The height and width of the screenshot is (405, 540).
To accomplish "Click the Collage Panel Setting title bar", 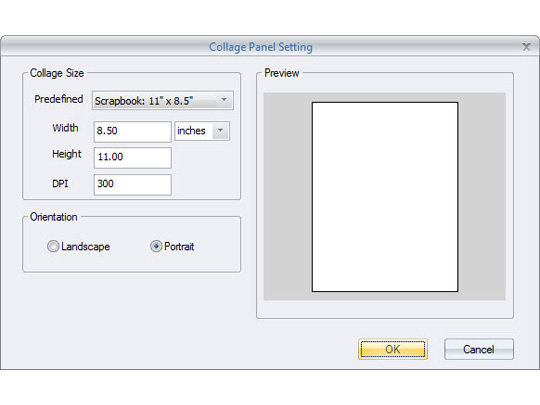I will [261, 47].
